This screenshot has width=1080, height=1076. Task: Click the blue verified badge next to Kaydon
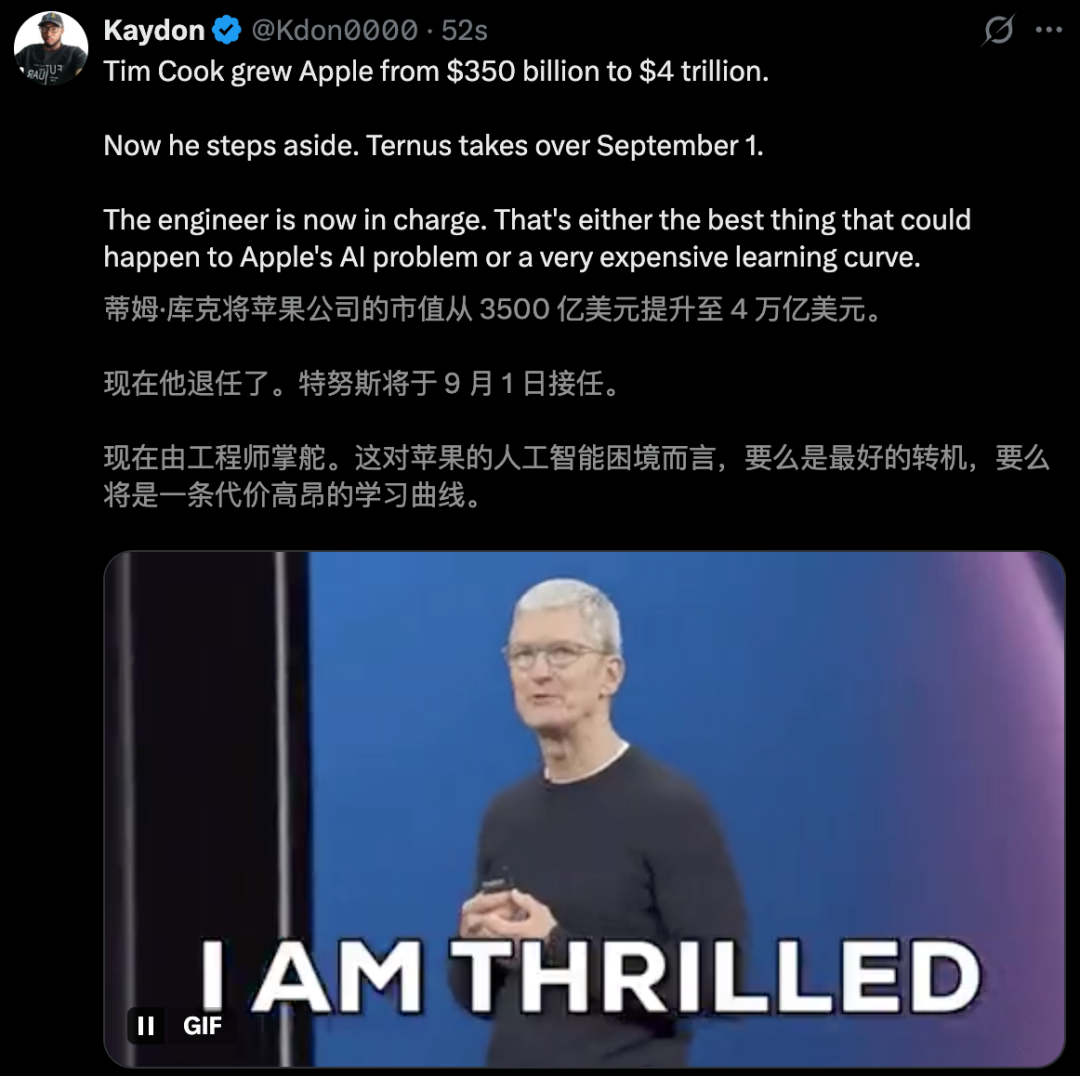tap(227, 30)
